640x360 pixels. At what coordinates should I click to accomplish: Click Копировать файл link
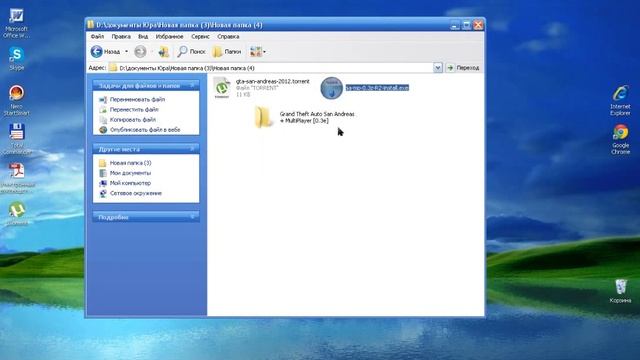point(133,120)
